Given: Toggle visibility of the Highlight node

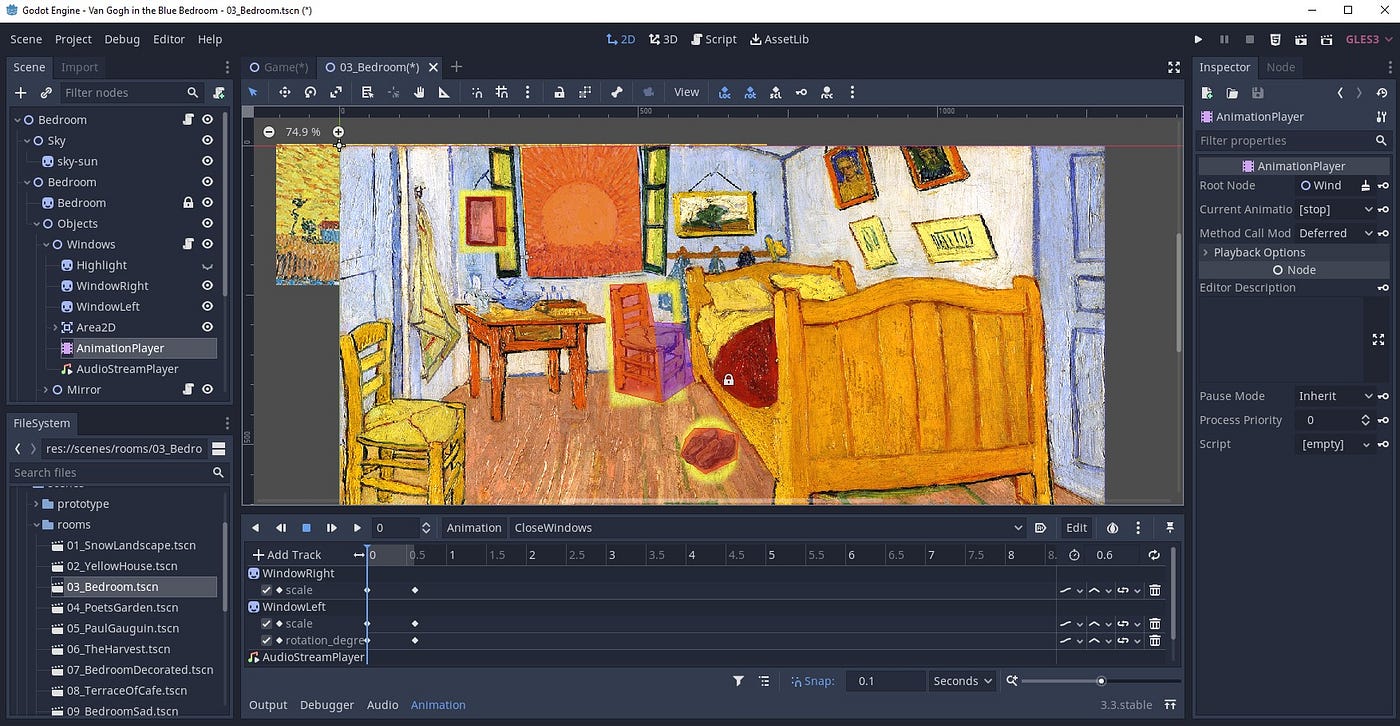Looking at the screenshot, I should (207, 265).
